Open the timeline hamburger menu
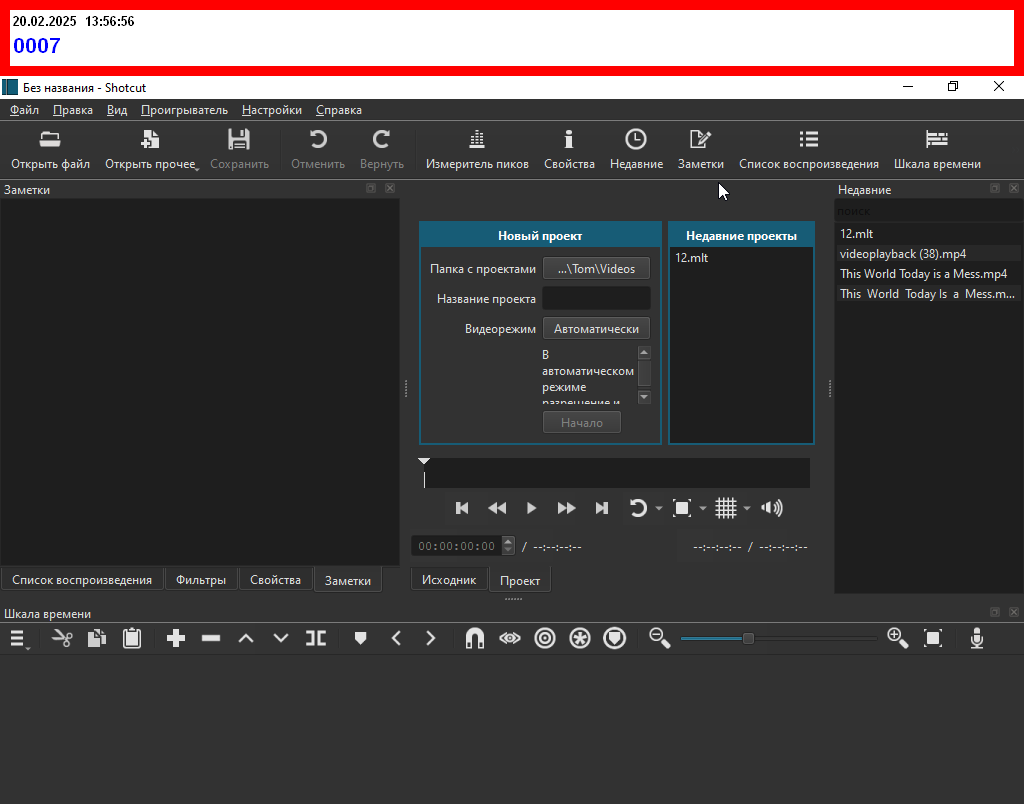Screen dimensions: 1024x804 tap(18, 638)
